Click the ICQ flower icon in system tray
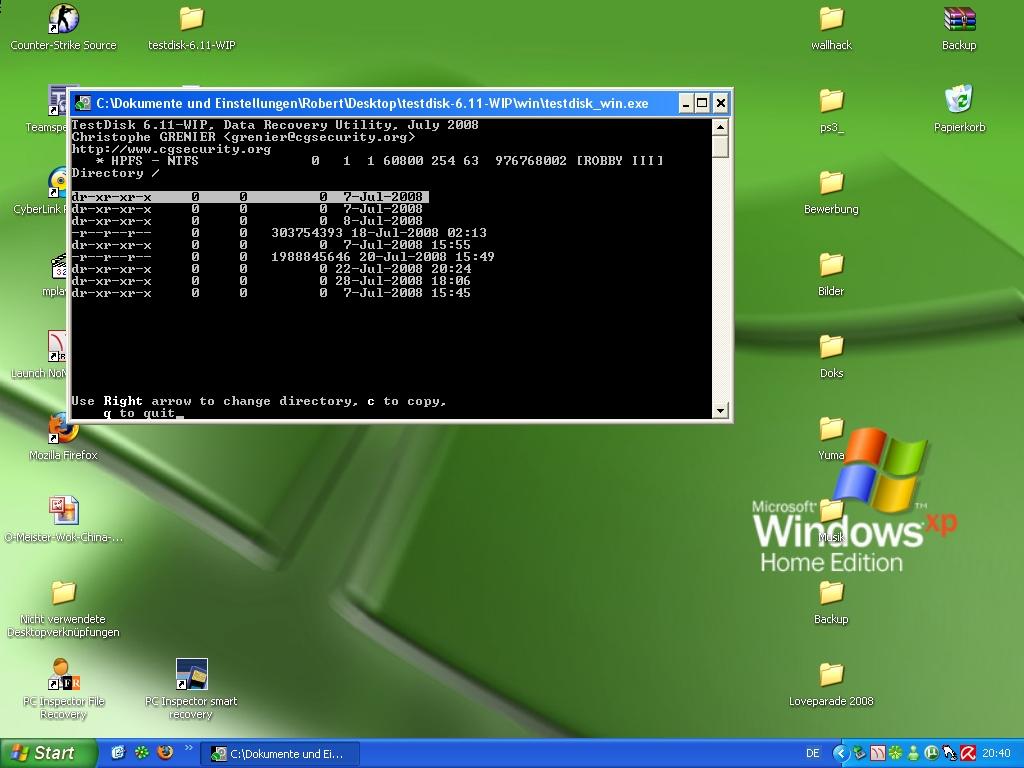 (x=895, y=753)
